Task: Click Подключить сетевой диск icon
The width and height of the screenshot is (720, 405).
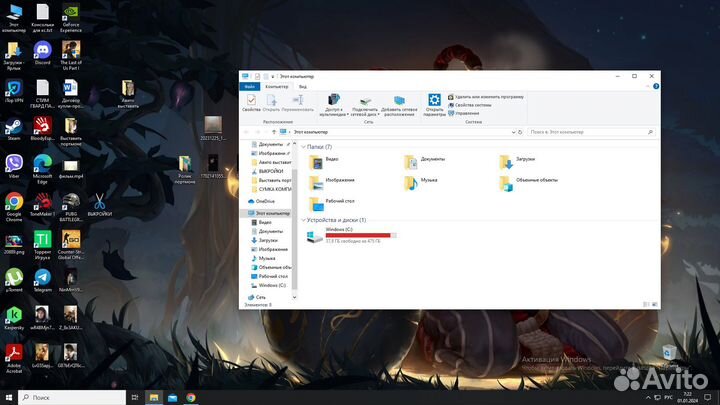Action: (x=365, y=105)
